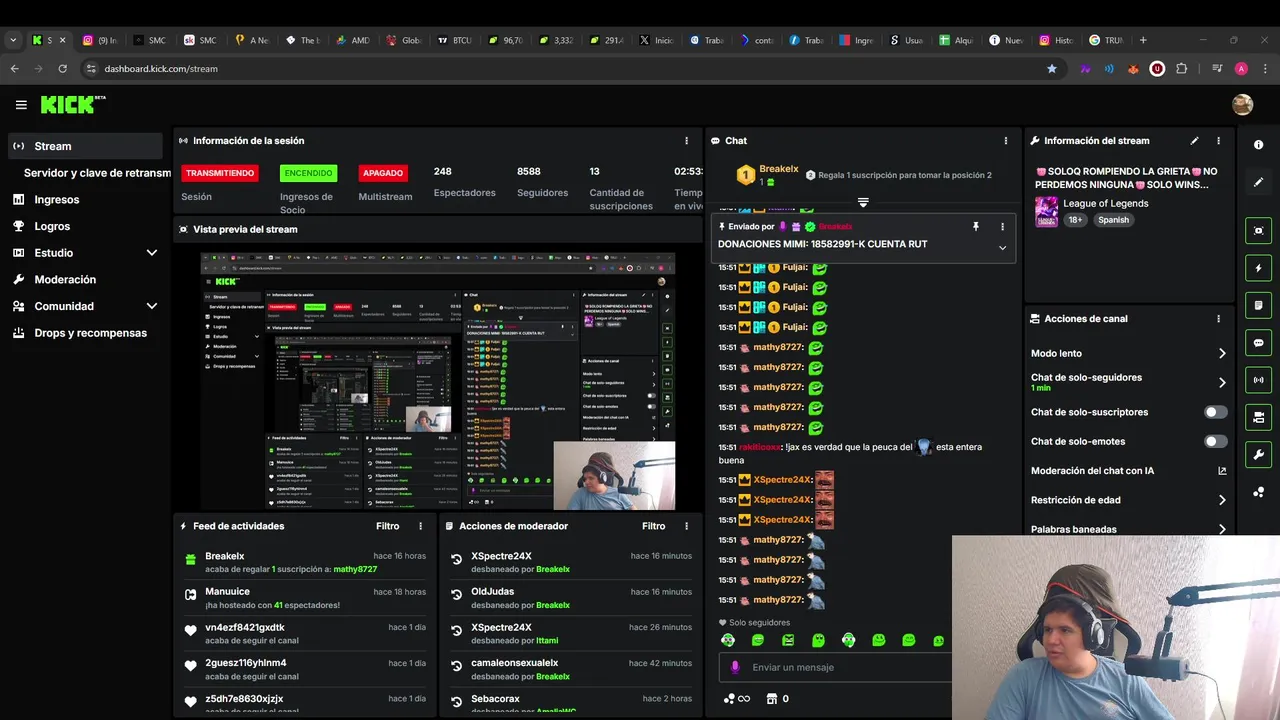The image size is (1280, 720).
Task: Click mathy8727 link in activity feed
Action: coord(355,569)
